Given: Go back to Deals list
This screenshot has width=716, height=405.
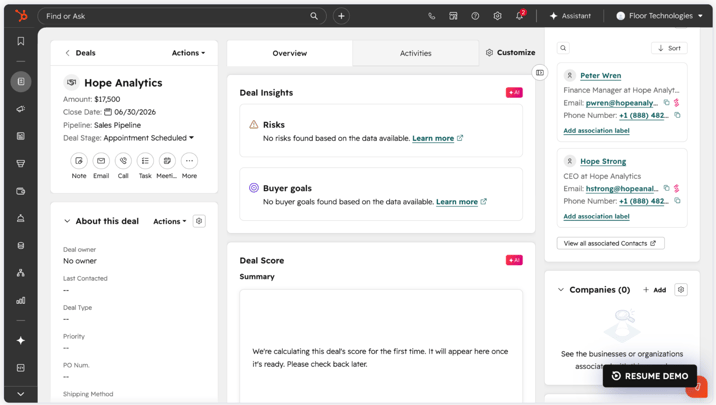Looking at the screenshot, I should (80, 53).
